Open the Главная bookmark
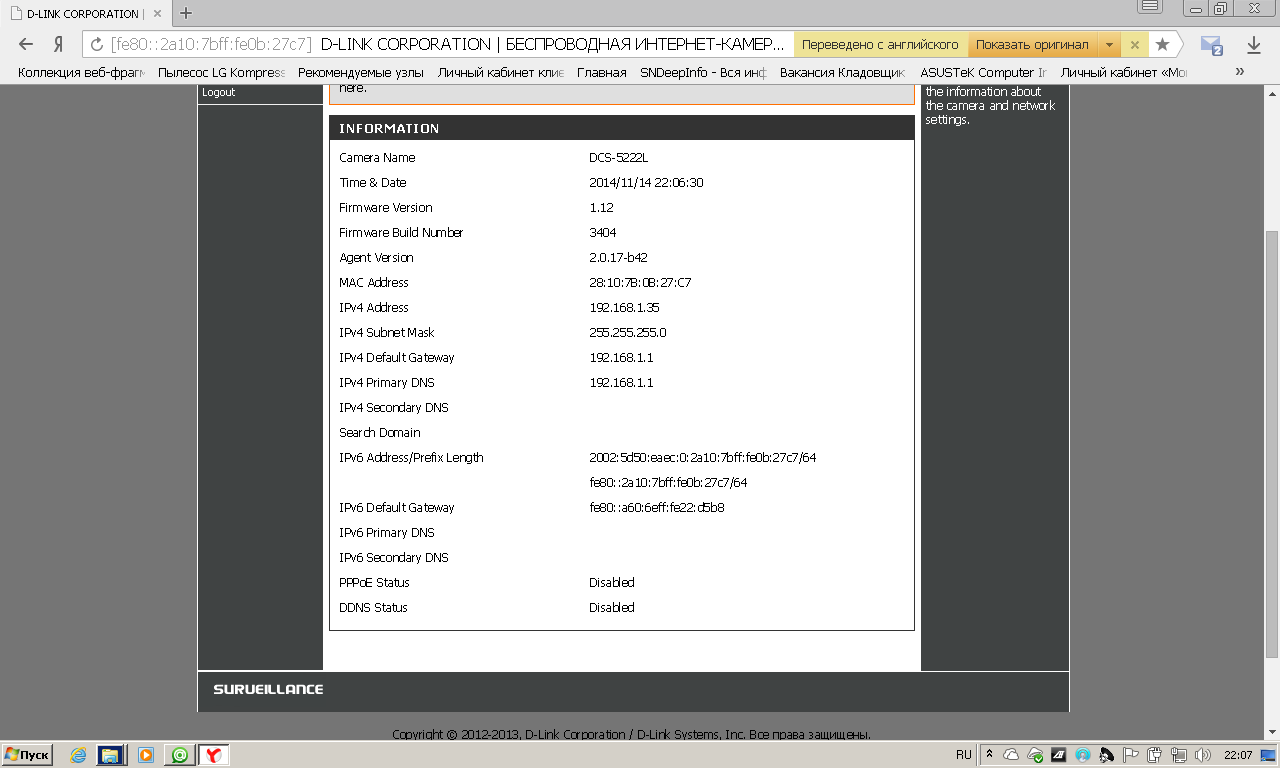The width and height of the screenshot is (1280, 768). (x=601, y=72)
